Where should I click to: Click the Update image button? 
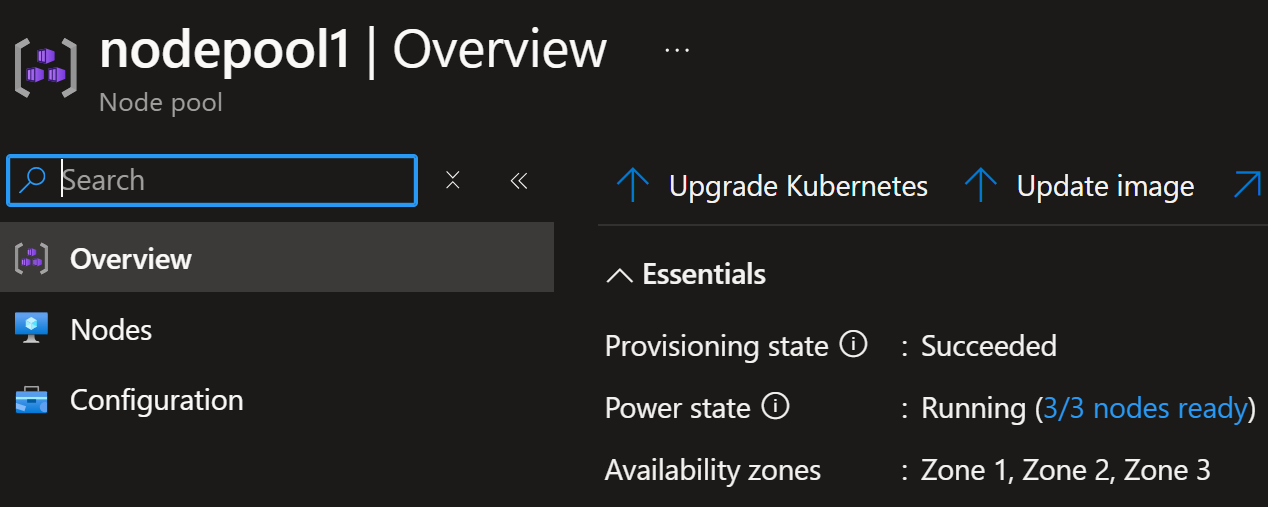pyautogui.click(x=1079, y=186)
